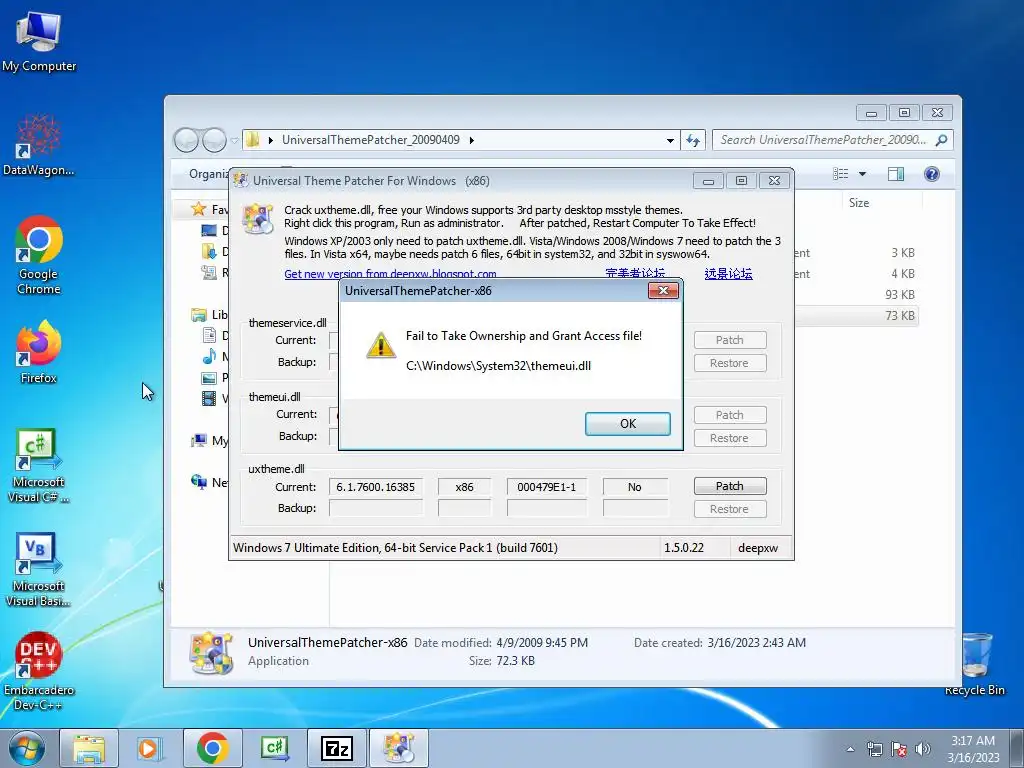Open Visual C# from taskbar
Viewport: 1024px width, 768px height.
(274, 748)
